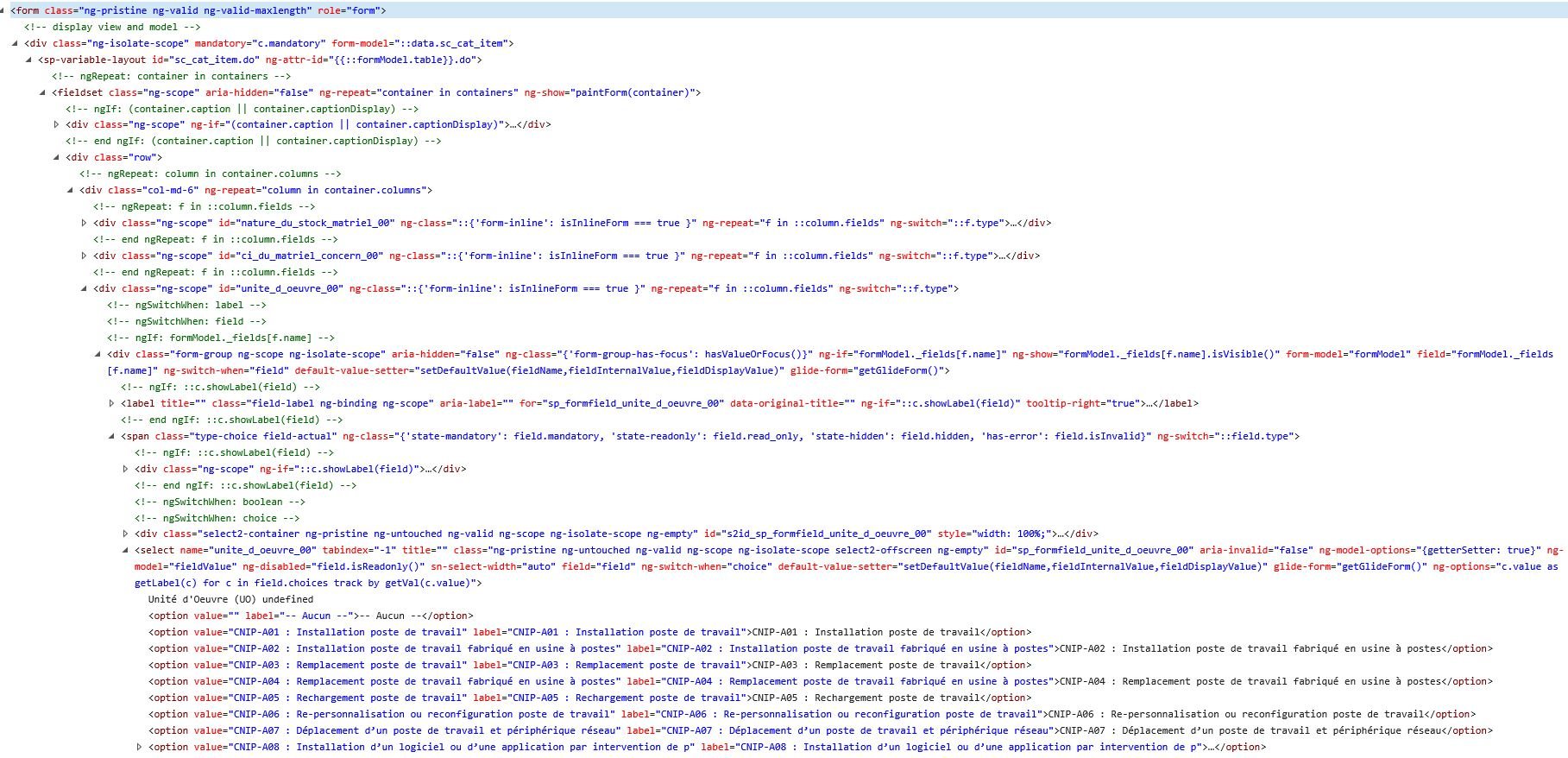Expand the select2-container div node
The height and width of the screenshot is (758, 1568).
(x=126, y=534)
